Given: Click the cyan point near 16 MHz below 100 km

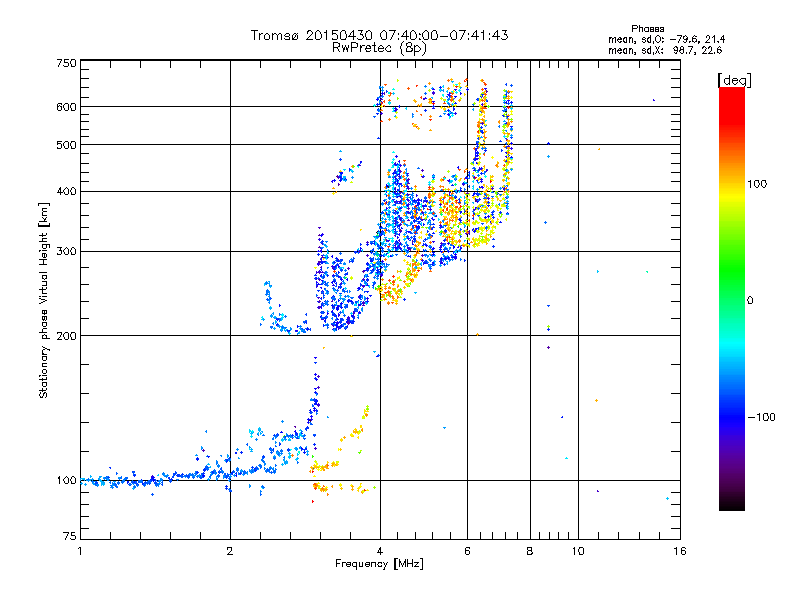Looking at the screenshot, I should pos(667,498).
